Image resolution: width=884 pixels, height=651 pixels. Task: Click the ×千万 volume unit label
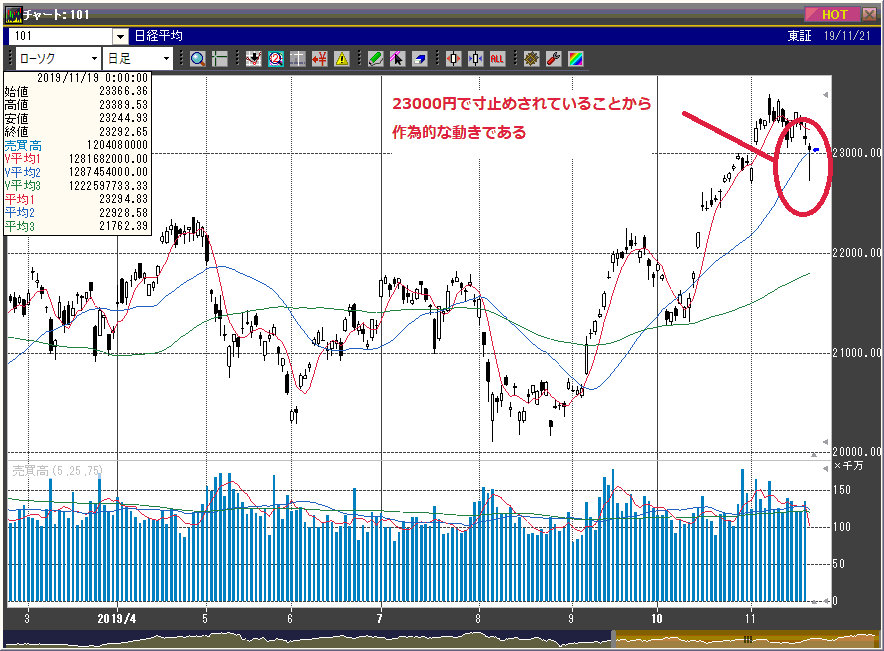tap(849, 466)
